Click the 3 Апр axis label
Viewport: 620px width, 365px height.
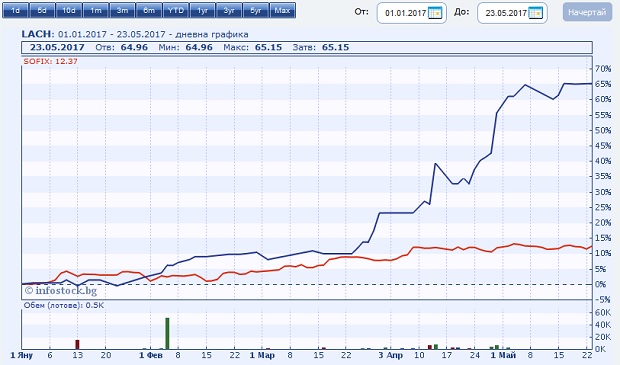(x=390, y=356)
